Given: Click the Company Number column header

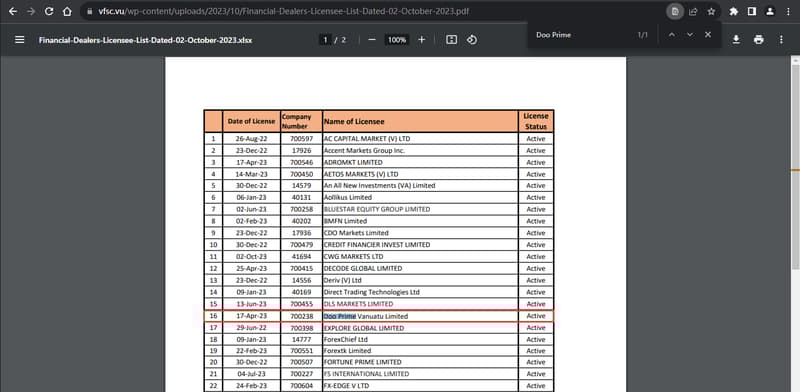Looking at the screenshot, I should [301, 121].
